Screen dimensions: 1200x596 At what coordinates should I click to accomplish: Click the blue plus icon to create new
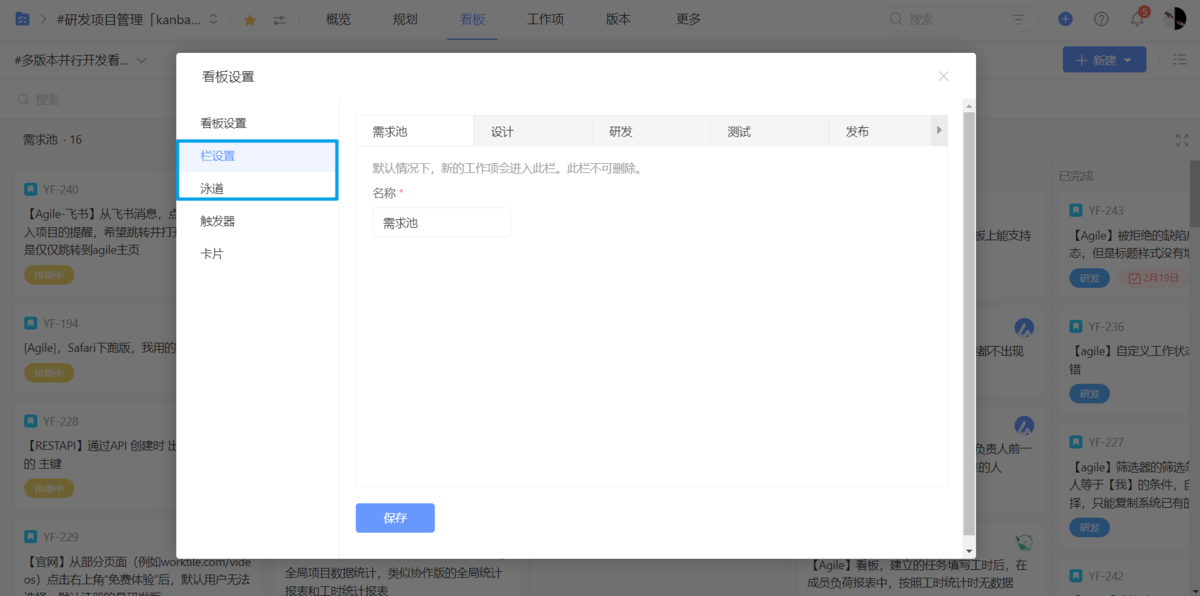pos(1065,18)
